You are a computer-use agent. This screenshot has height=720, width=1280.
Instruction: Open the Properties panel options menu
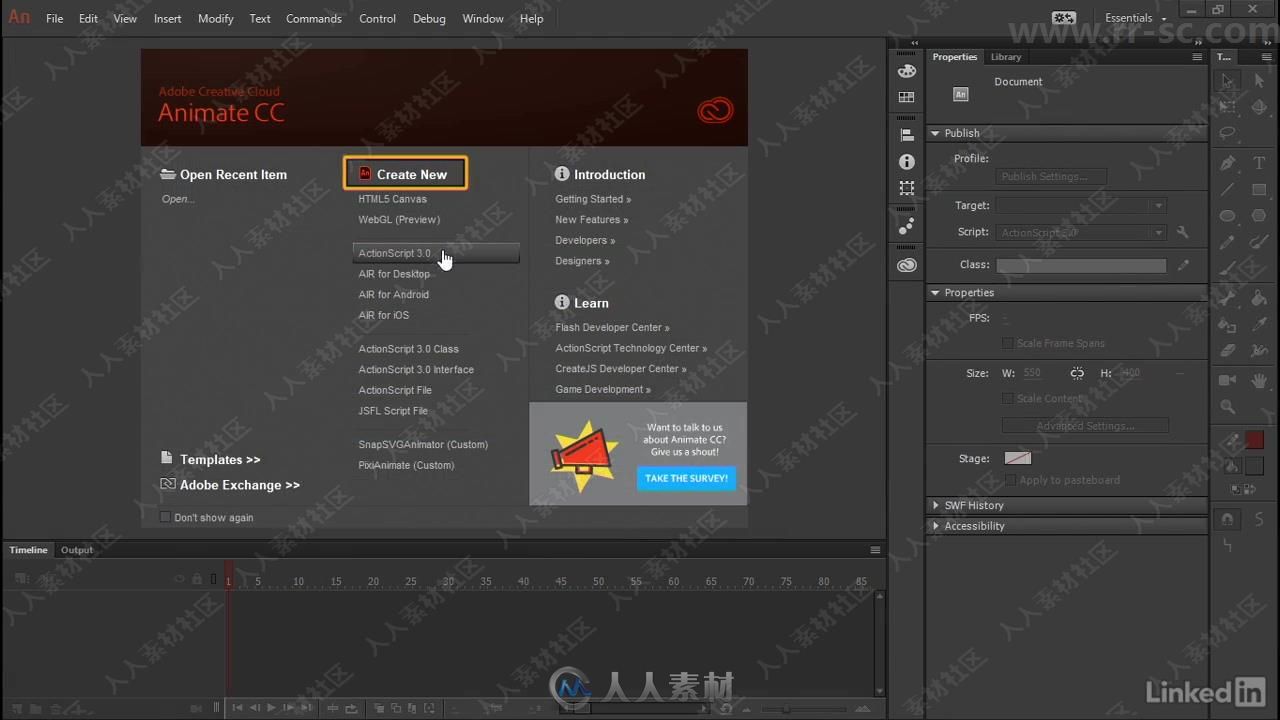point(1197,57)
